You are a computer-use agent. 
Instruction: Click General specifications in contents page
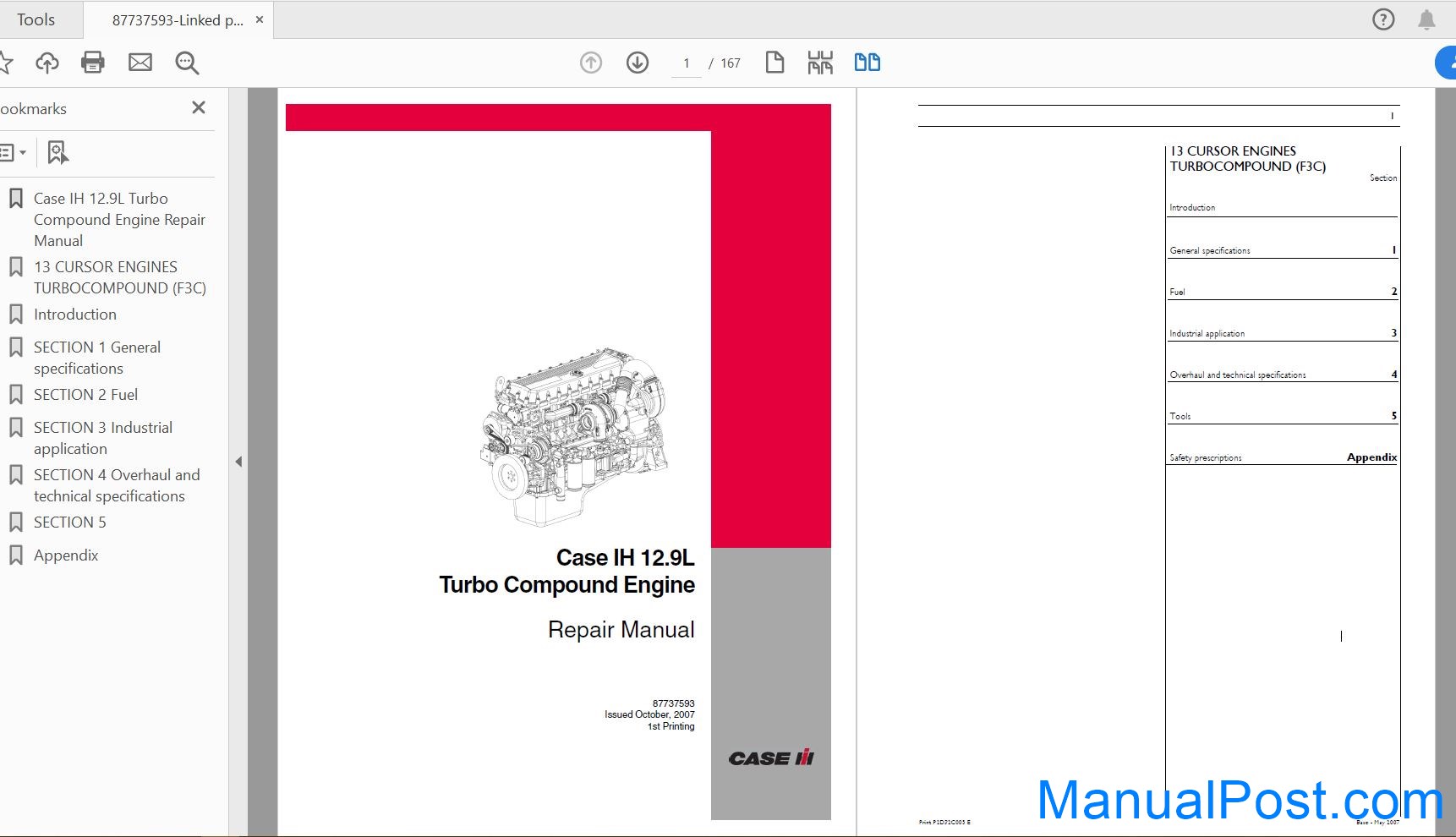click(x=1210, y=251)
